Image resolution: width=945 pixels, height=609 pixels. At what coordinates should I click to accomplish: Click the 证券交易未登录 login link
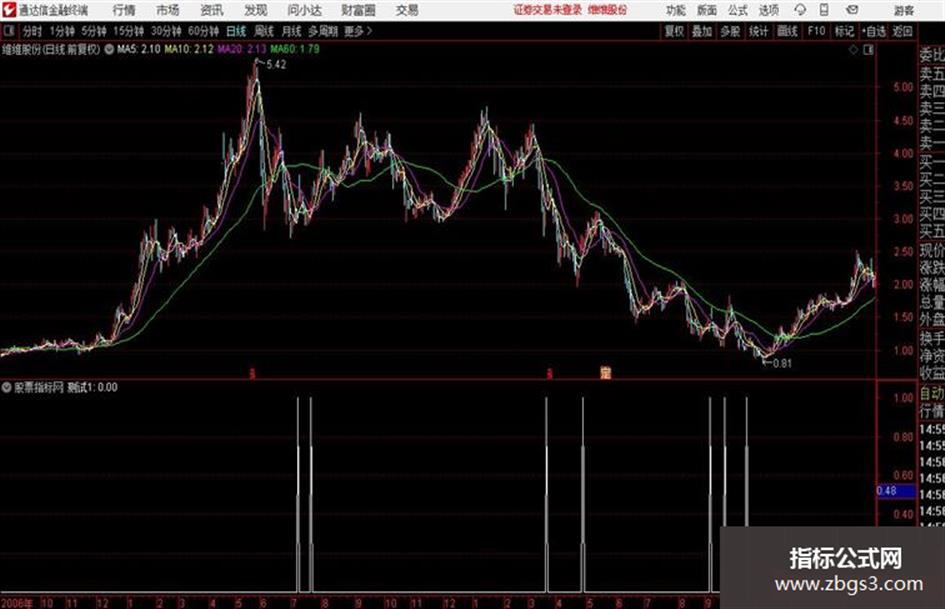(x=548, y=10)
